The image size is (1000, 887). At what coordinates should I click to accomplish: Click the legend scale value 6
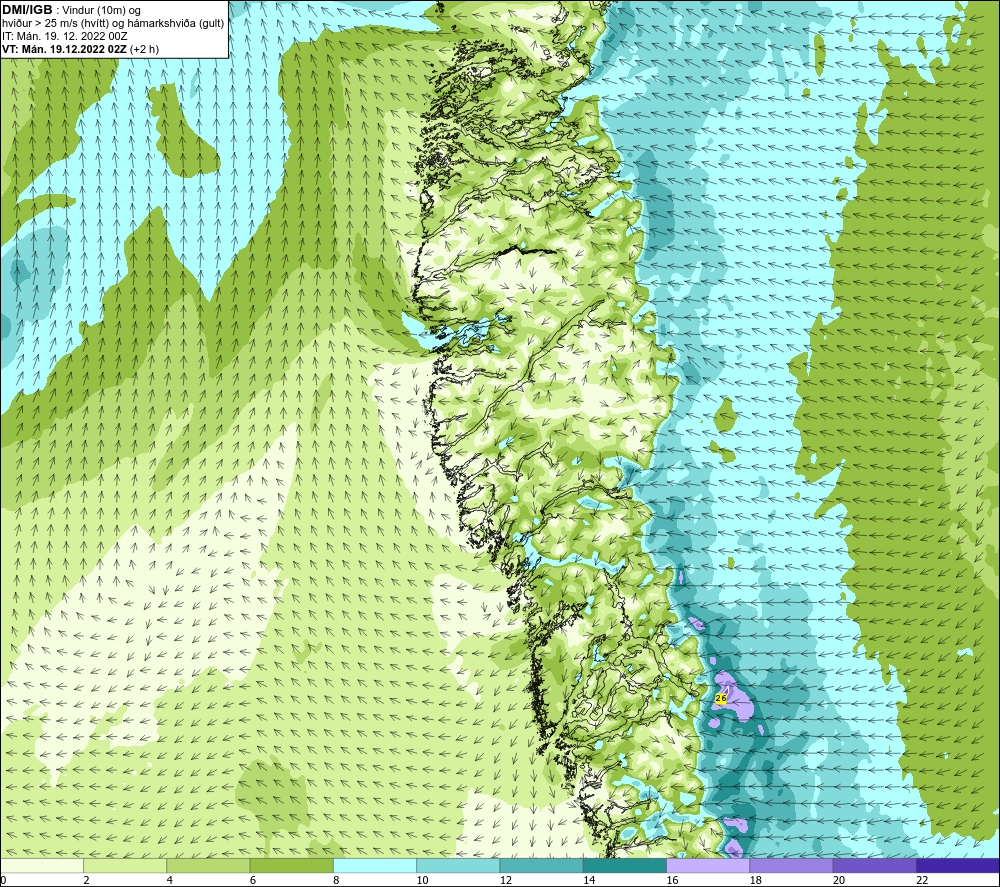(x=253, y=880)
